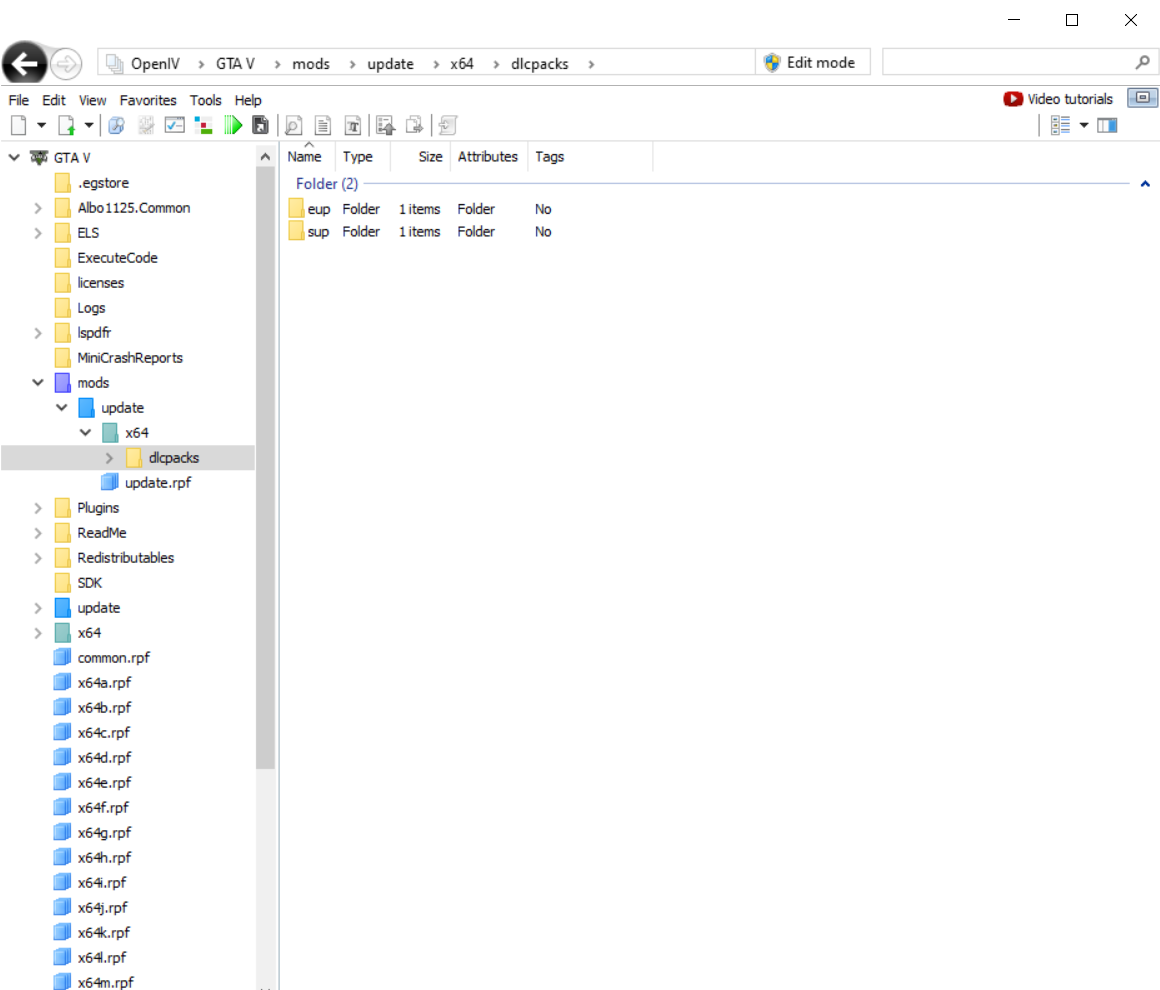Viewport: 1160px width, 990px height.
Task: Click the magnifier search-archive toolbar icon
Action: pyautogui.click(x=116, y=125)
